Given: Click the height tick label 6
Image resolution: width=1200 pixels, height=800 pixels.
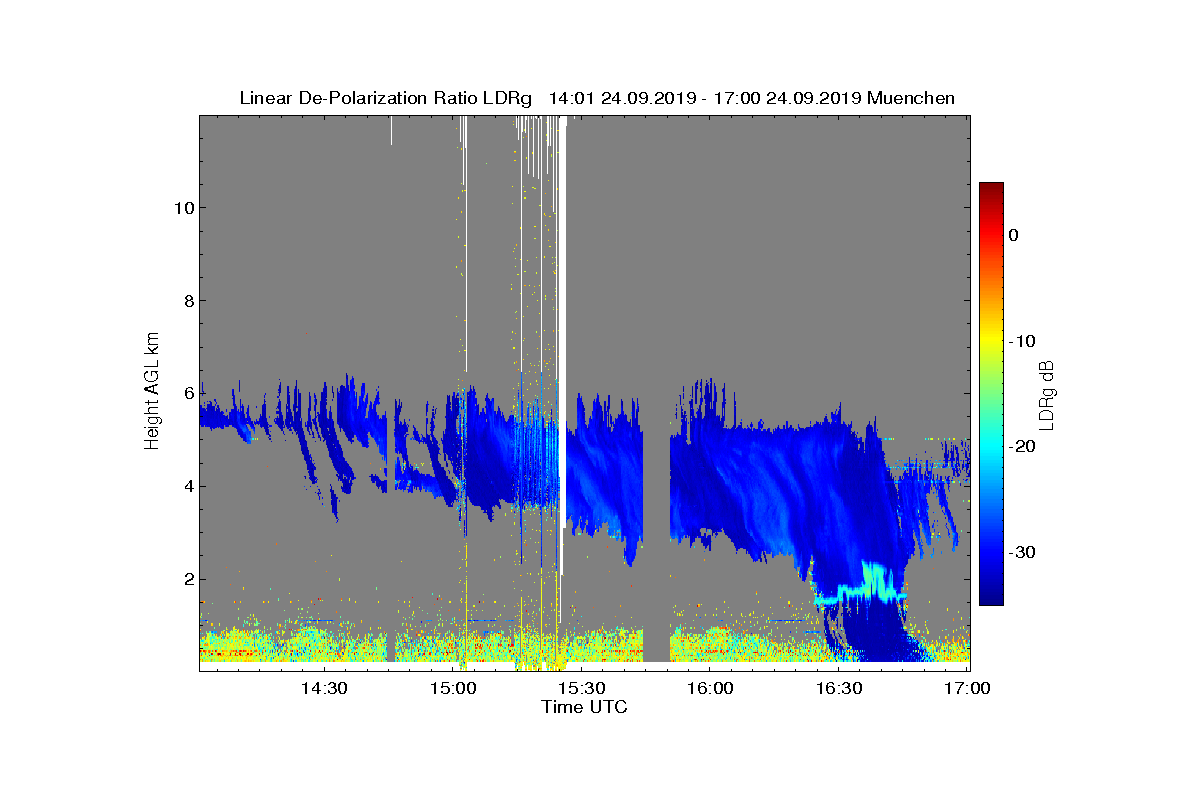Looking at the screenshot, I should (x=188, y=394).
